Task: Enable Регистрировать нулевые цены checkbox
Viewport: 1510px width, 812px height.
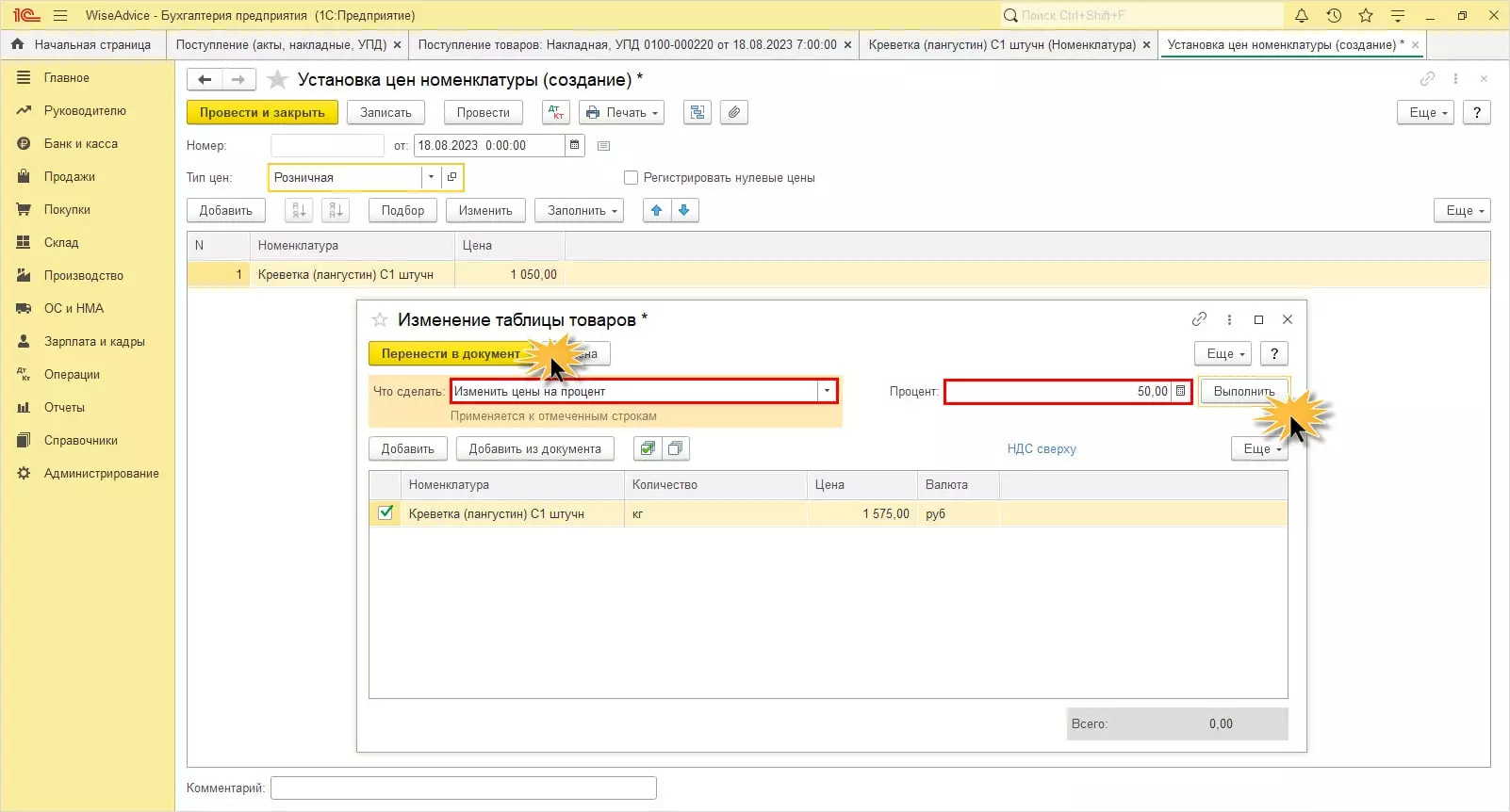Action: tap(632, 177)
